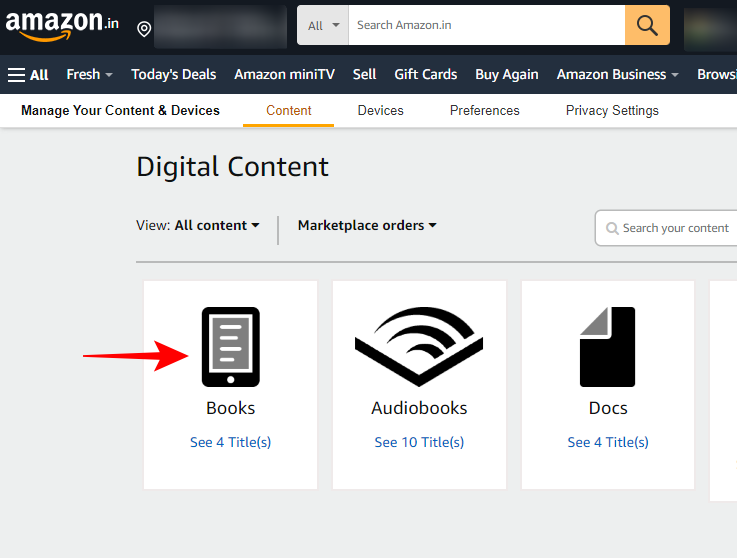Switch to the Preferences tab
Viewport: 737px width, 558px height.
pyautogui.click(x=484, y=110)
